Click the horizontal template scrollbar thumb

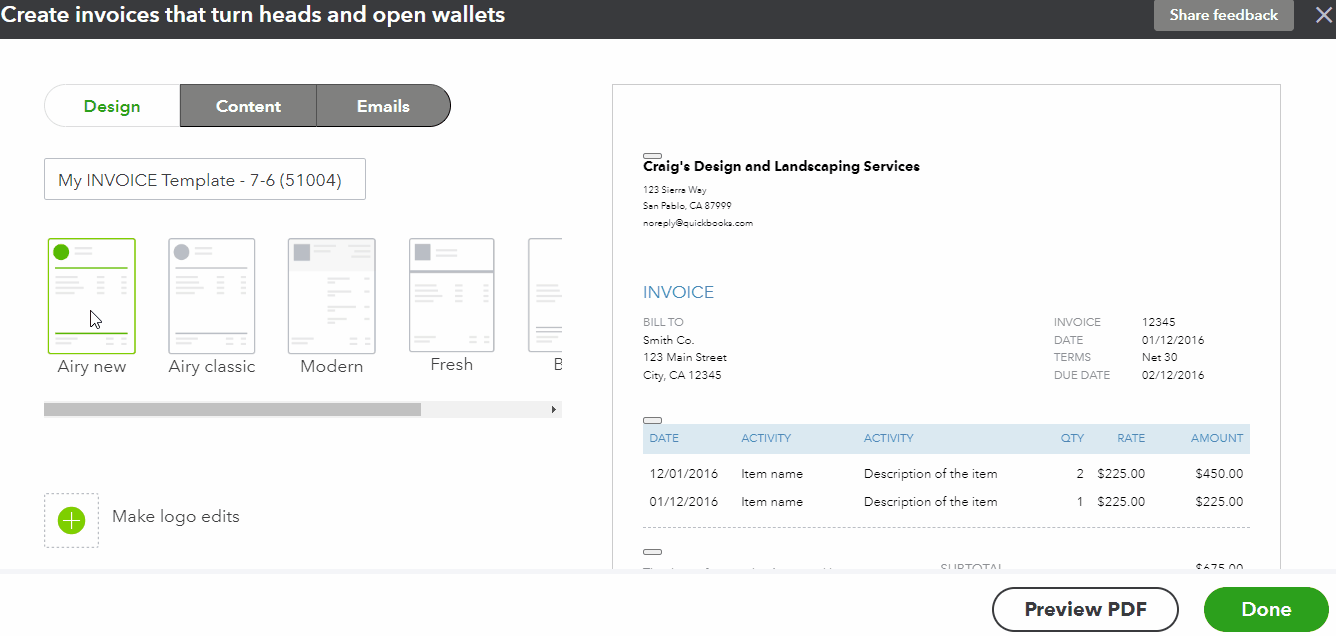click(232, 409)
